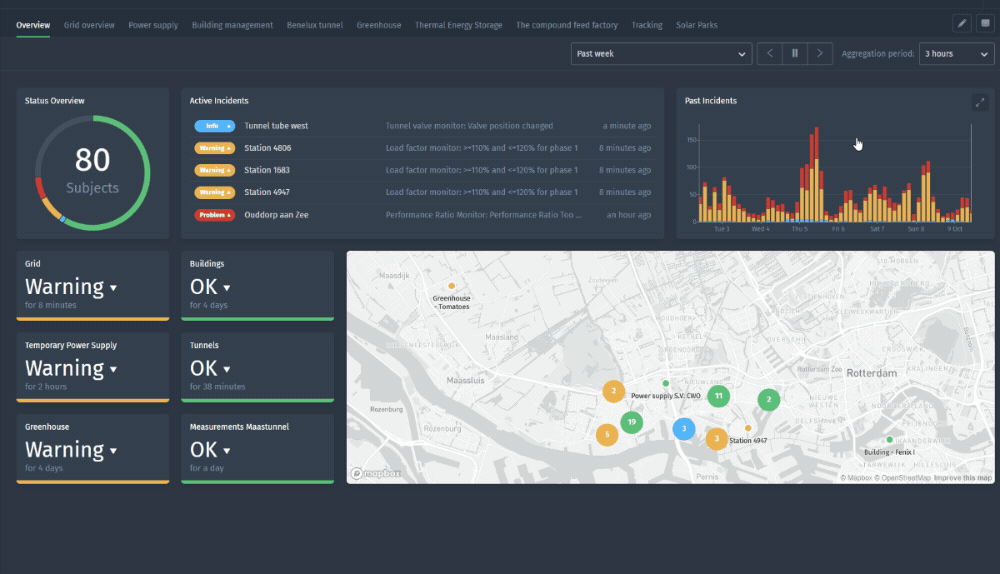Advance to the next time period arrow

point(820,54)
